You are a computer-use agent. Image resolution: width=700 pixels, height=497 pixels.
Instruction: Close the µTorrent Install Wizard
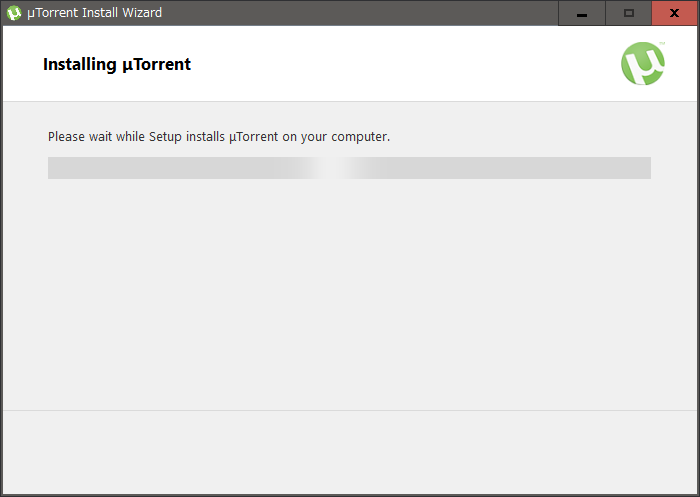tap(675, 13)
